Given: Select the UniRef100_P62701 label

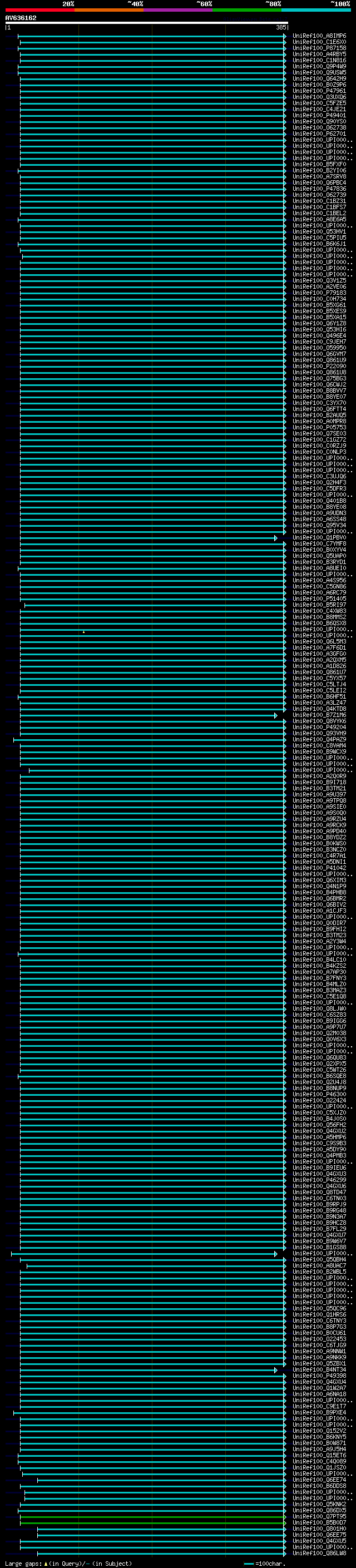Looking at the screenshot, I should (x=319, y=134).
